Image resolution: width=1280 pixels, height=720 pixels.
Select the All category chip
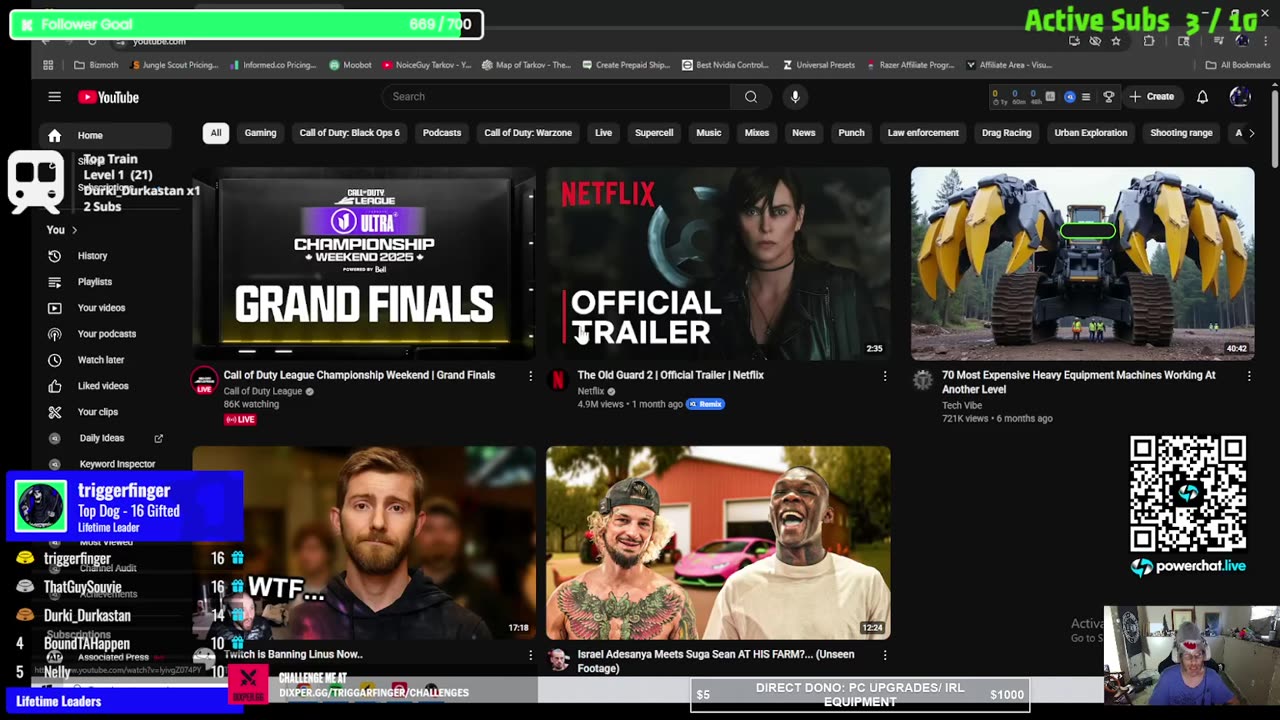click(215, 133)
